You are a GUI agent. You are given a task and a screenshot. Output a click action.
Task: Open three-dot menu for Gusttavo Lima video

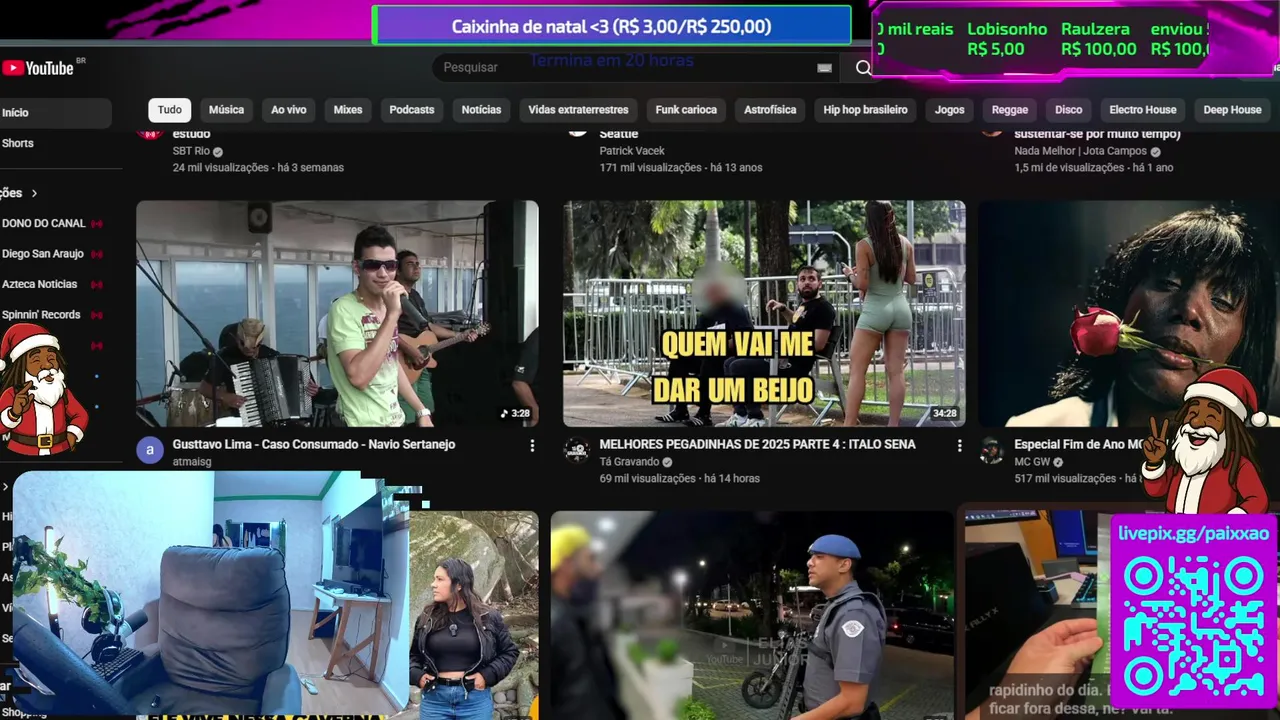point(532,445)
